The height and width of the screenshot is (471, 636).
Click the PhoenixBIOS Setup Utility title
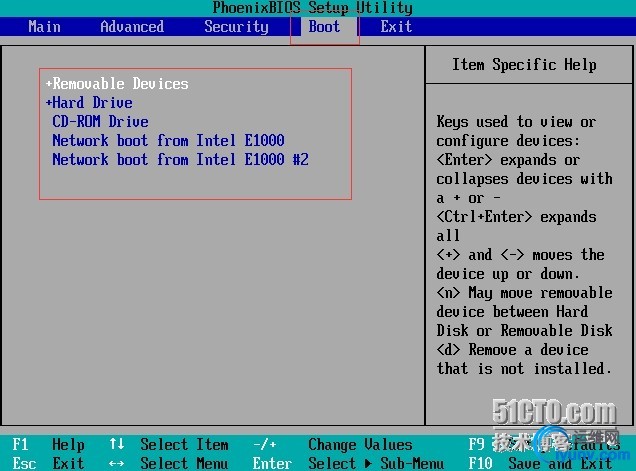312,8
